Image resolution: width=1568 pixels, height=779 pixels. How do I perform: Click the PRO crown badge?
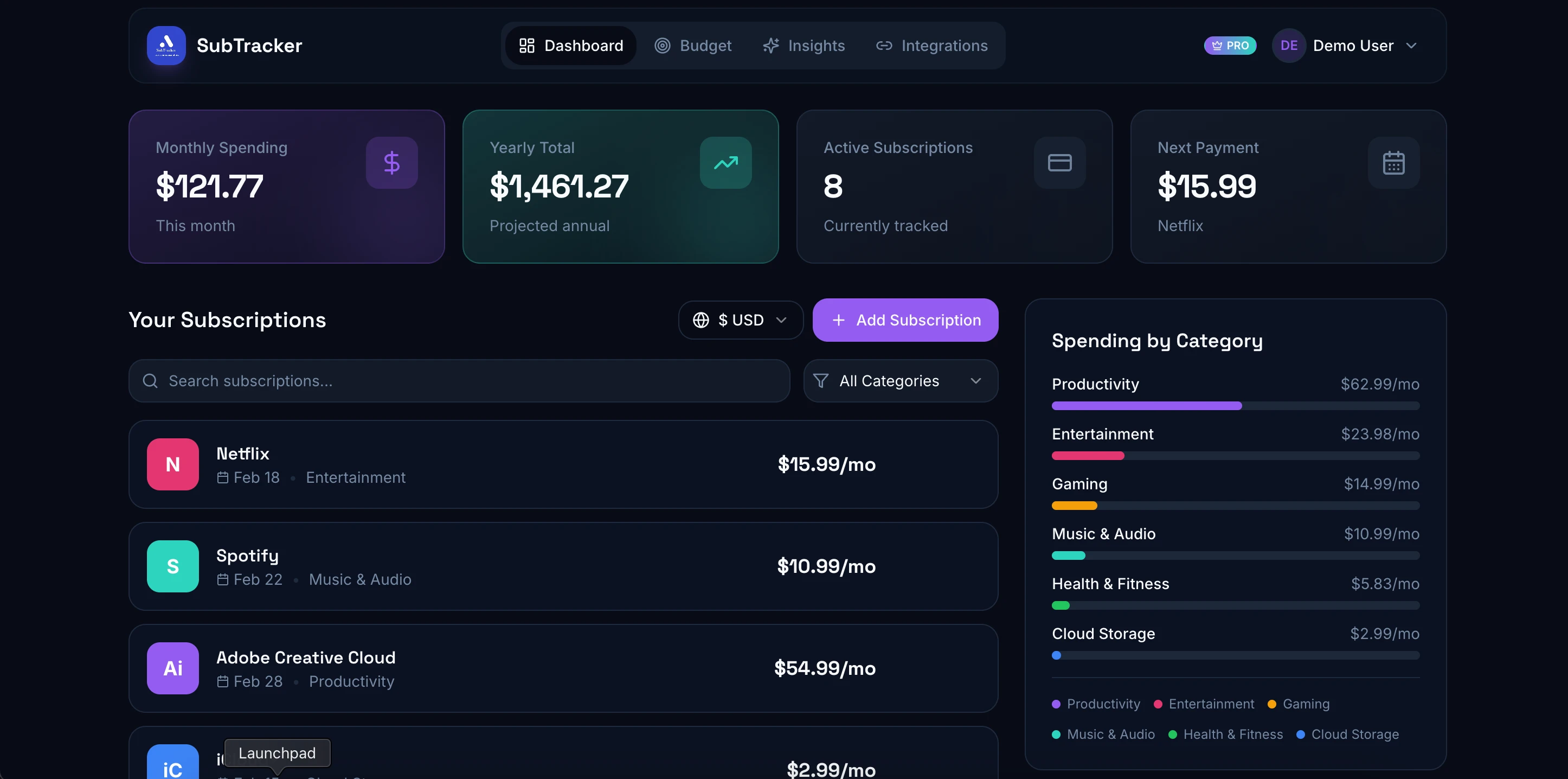point(1230,46)
